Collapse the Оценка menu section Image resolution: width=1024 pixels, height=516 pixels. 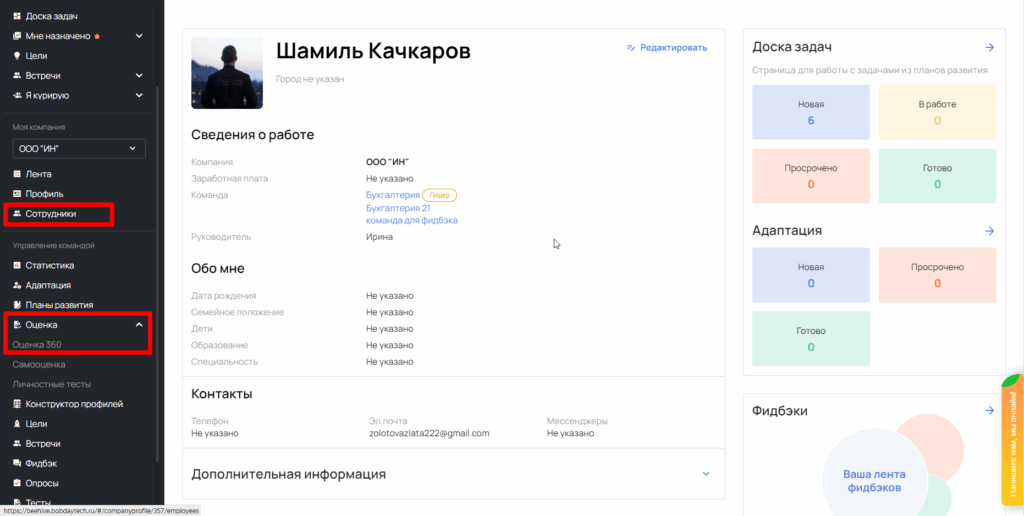click(139, 325)
